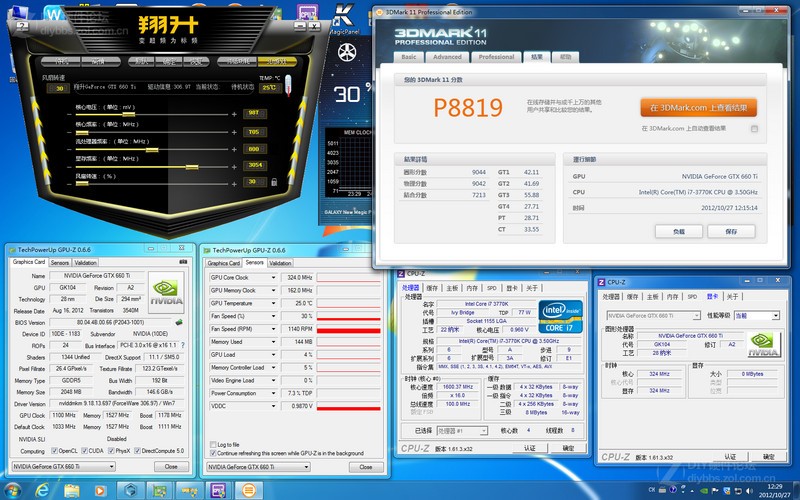Click the shader frequency slider handle near 800

152,149
